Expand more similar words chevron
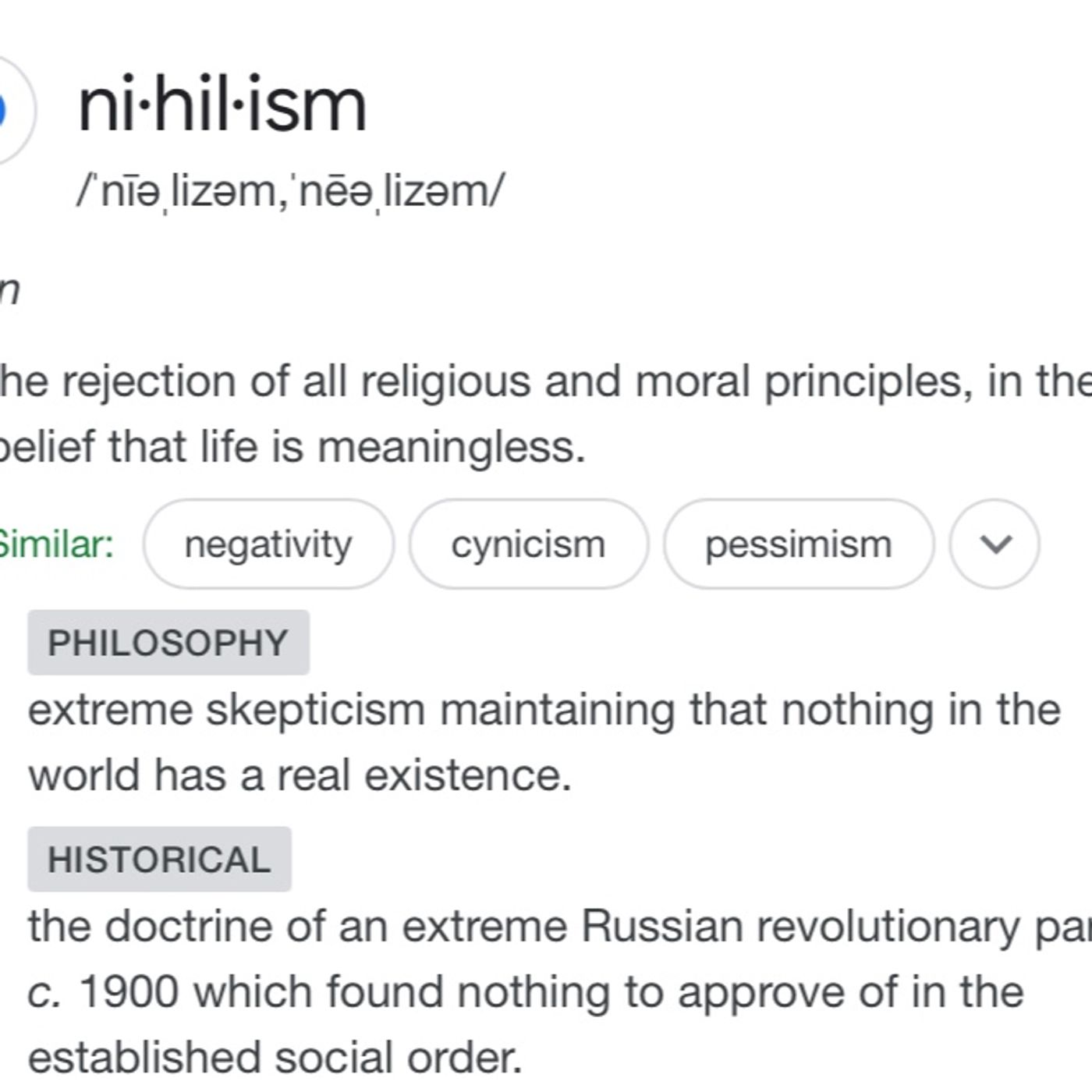This screenshot has height=1092, width=1092. [994, 544]
